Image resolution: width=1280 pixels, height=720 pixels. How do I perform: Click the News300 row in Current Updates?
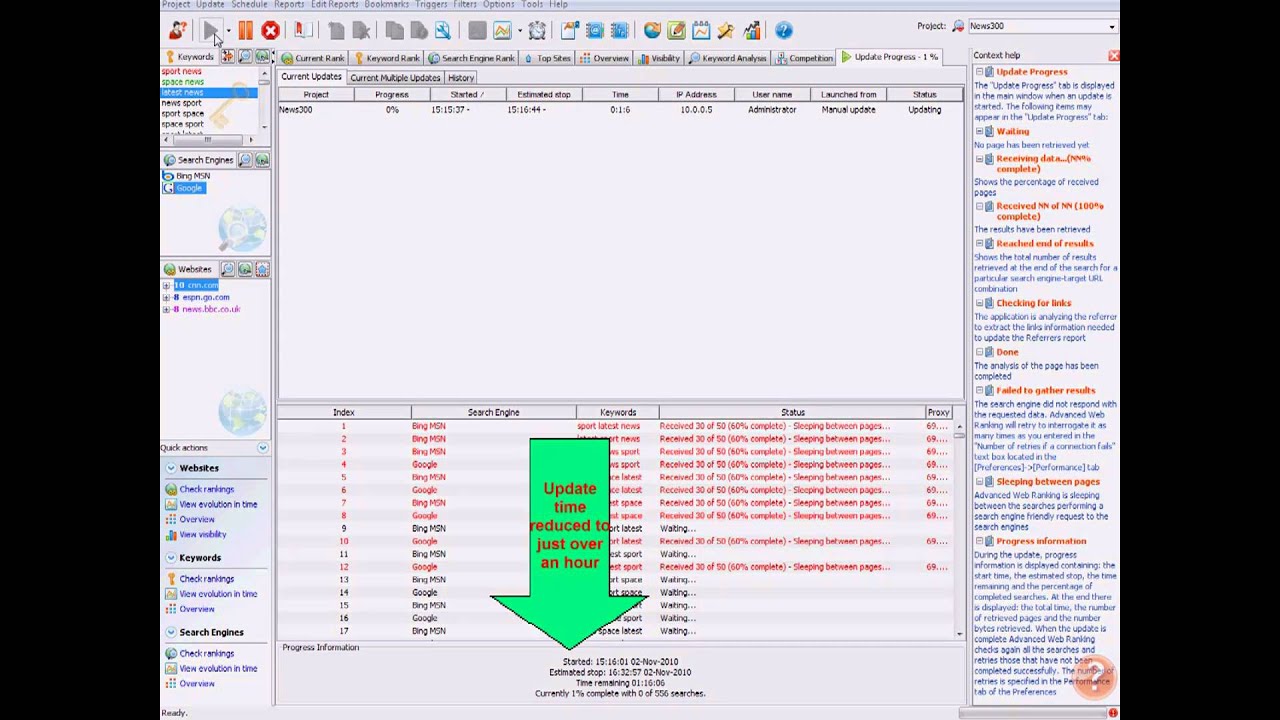[620, 110]
